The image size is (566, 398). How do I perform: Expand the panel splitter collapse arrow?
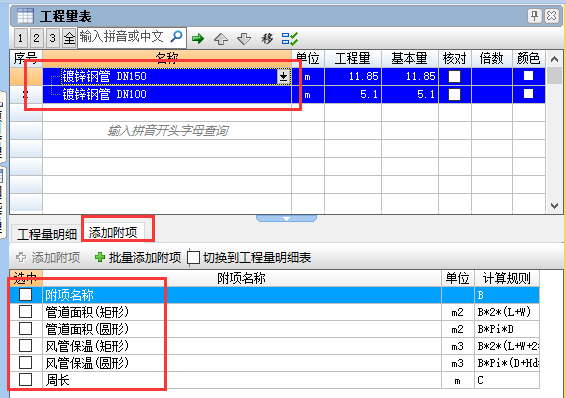(286, 218)
